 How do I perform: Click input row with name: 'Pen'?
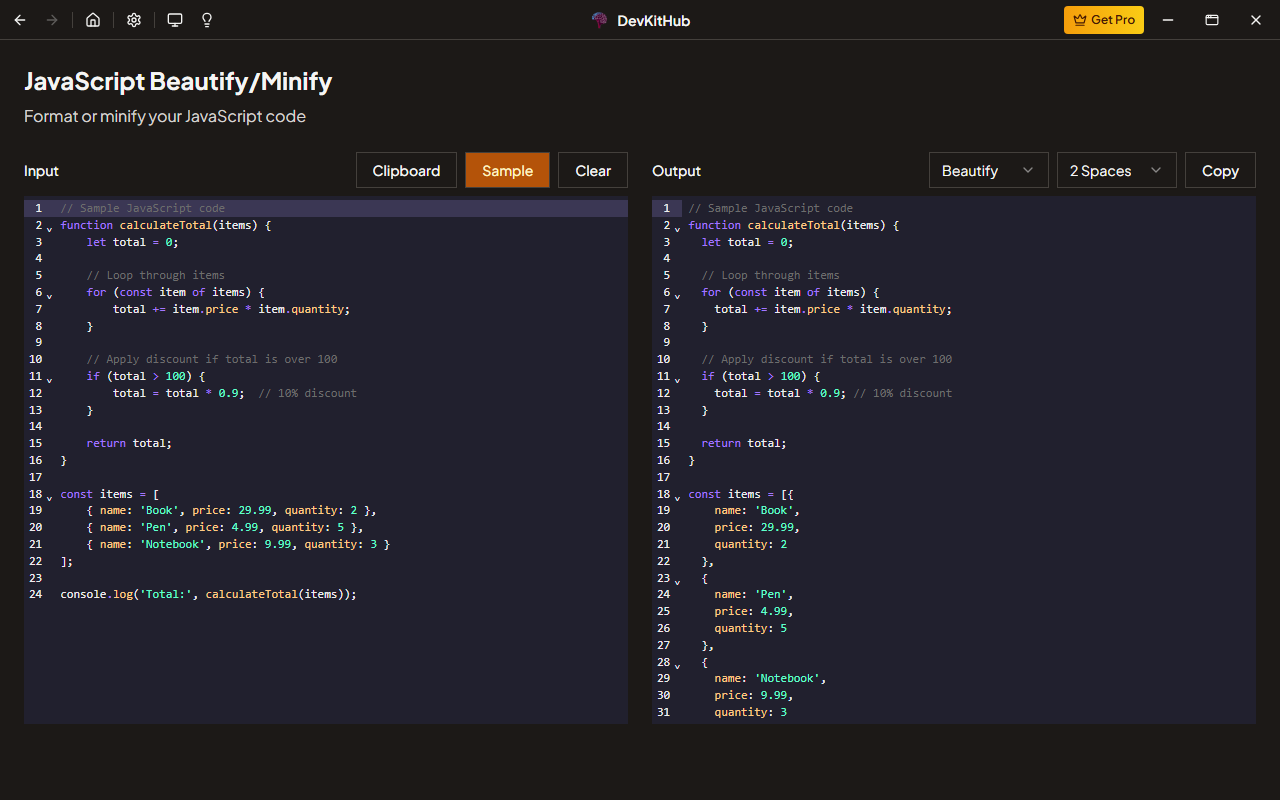pyautogui.click(x=225, y=527)
